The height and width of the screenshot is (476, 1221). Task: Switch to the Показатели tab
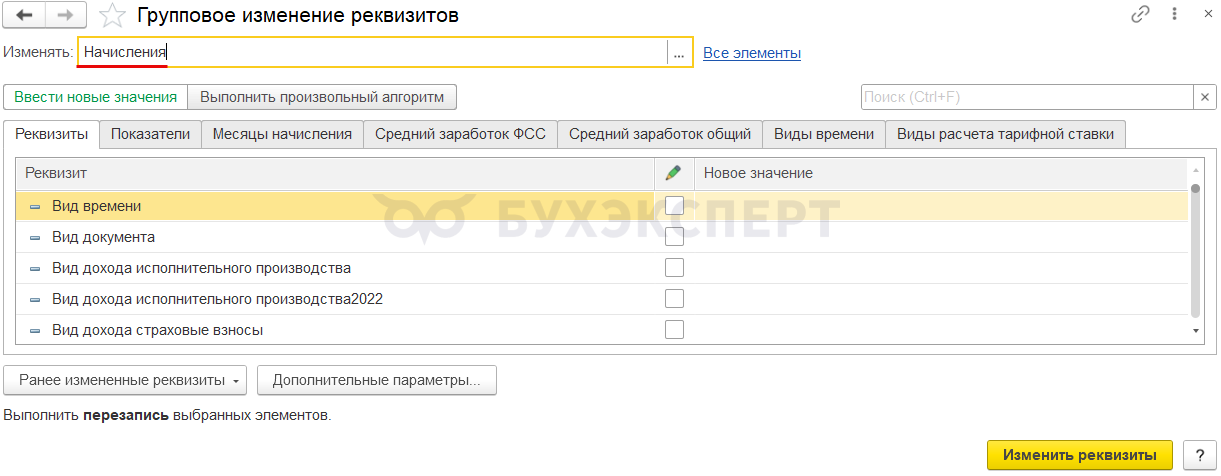tap(150, 134)
